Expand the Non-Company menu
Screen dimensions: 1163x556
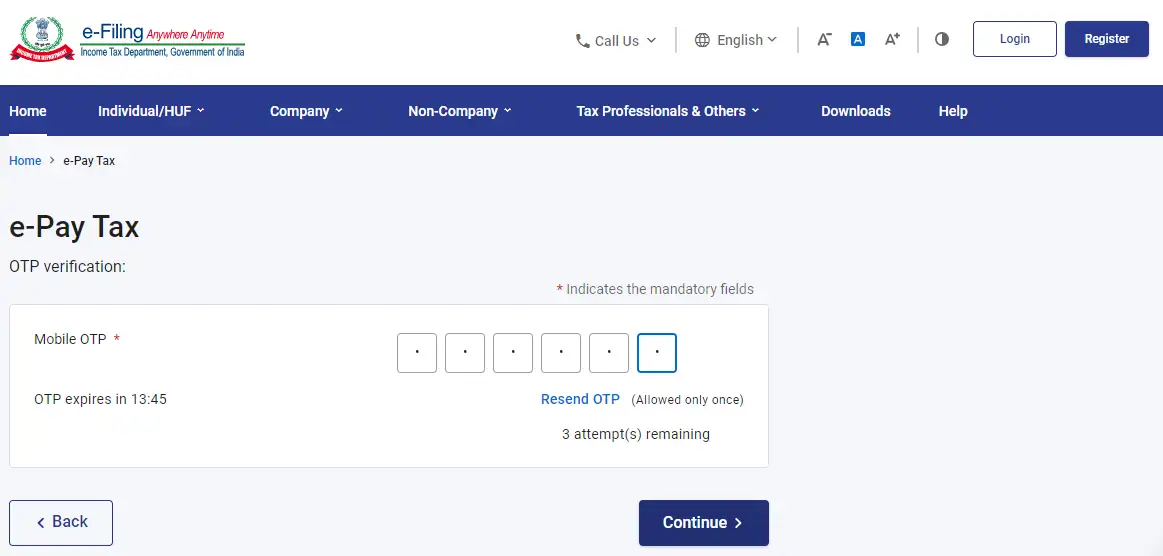[459, 111]
